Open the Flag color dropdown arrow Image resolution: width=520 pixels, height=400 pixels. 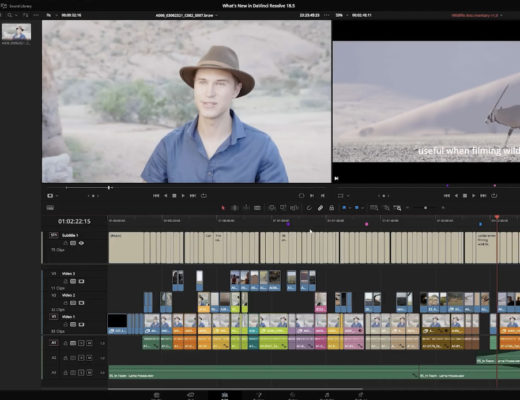coord(349,208)
